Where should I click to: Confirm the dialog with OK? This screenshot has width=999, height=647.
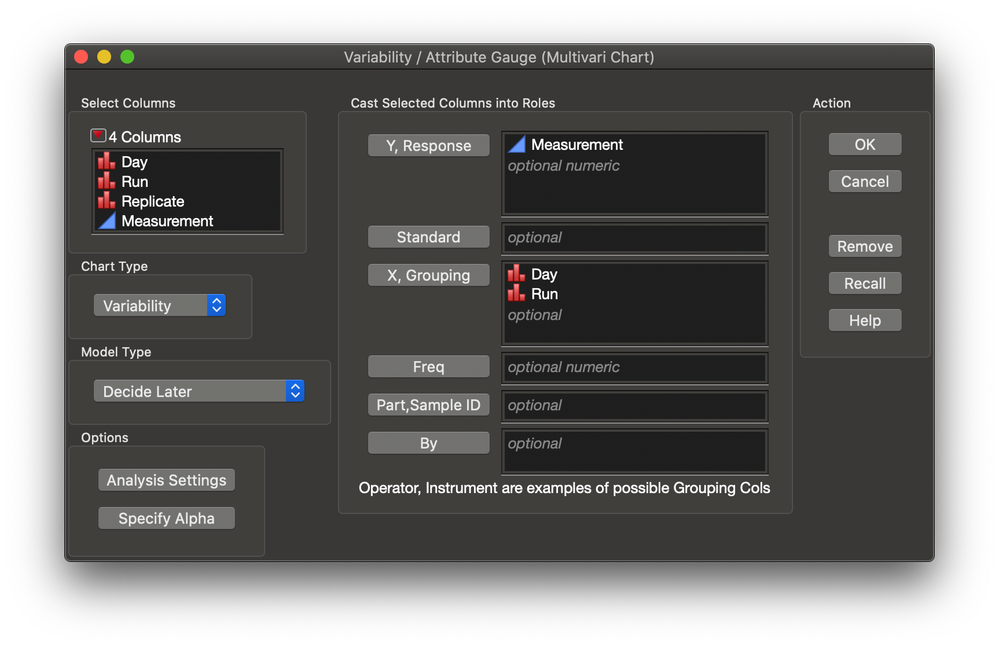click(x=864, y=144)
